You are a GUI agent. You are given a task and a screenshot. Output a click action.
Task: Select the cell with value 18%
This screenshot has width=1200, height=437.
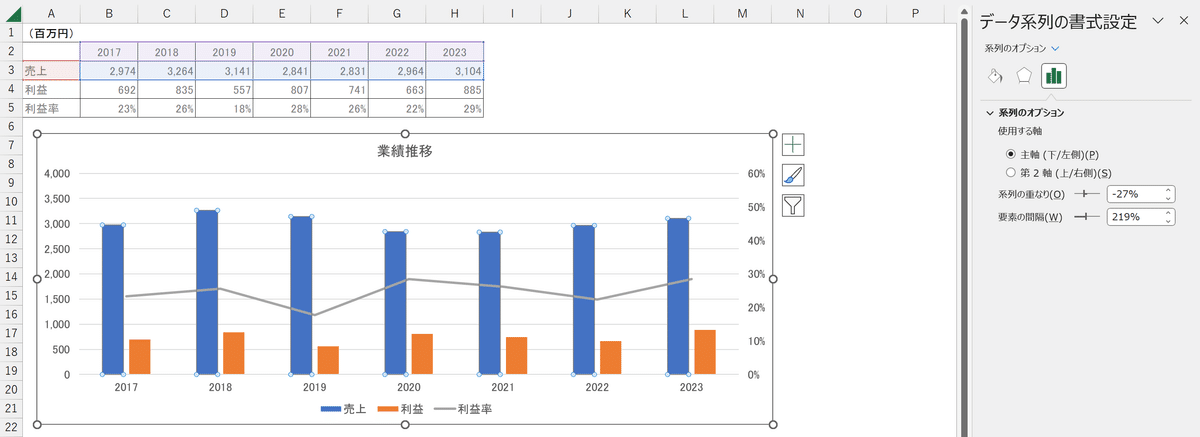click(224, 108)
